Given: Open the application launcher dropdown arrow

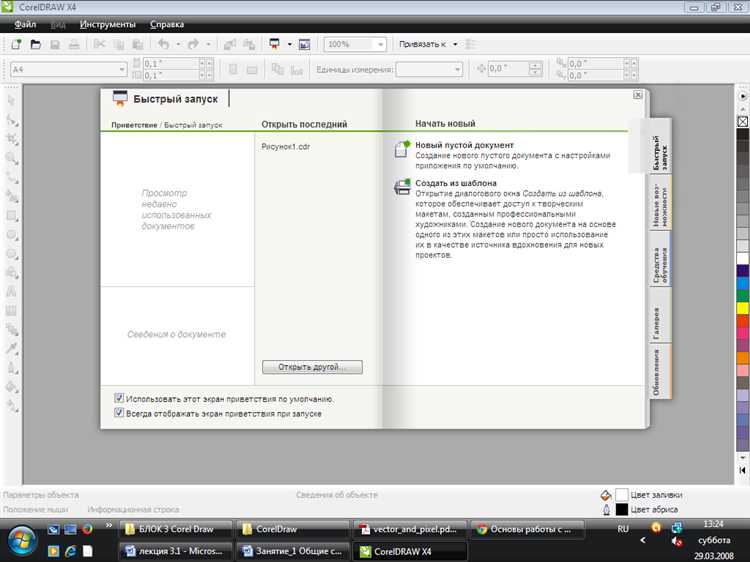Looking at the screenshot, I should (x=289, y=44).
